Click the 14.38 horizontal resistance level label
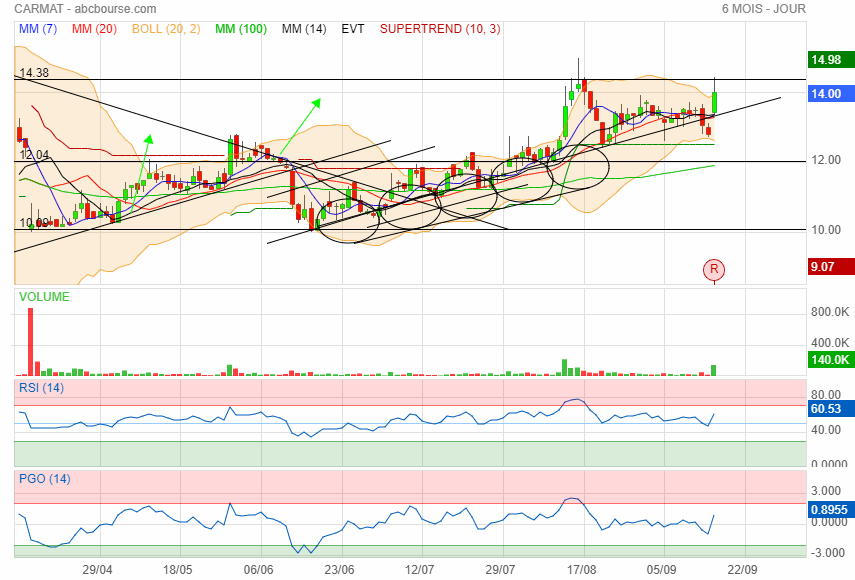Viewport: 855px width, 580px height. coord(34,73)
